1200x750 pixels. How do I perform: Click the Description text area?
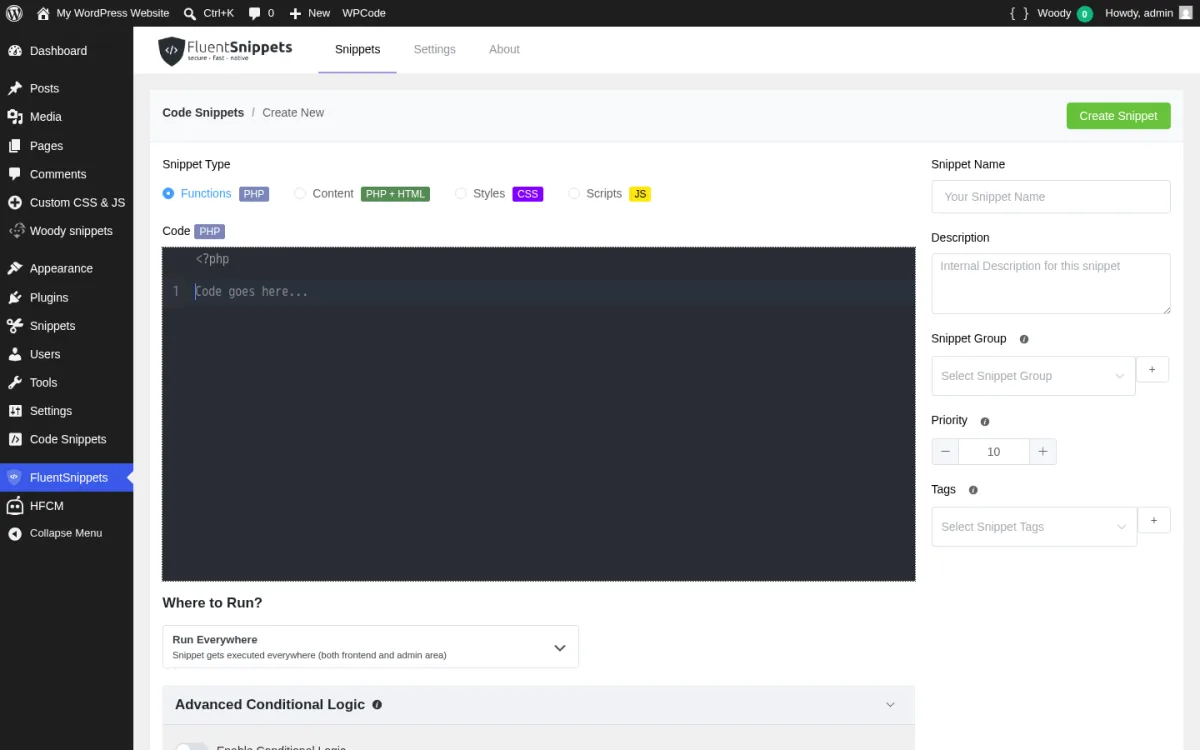[x=1050, y=284]
